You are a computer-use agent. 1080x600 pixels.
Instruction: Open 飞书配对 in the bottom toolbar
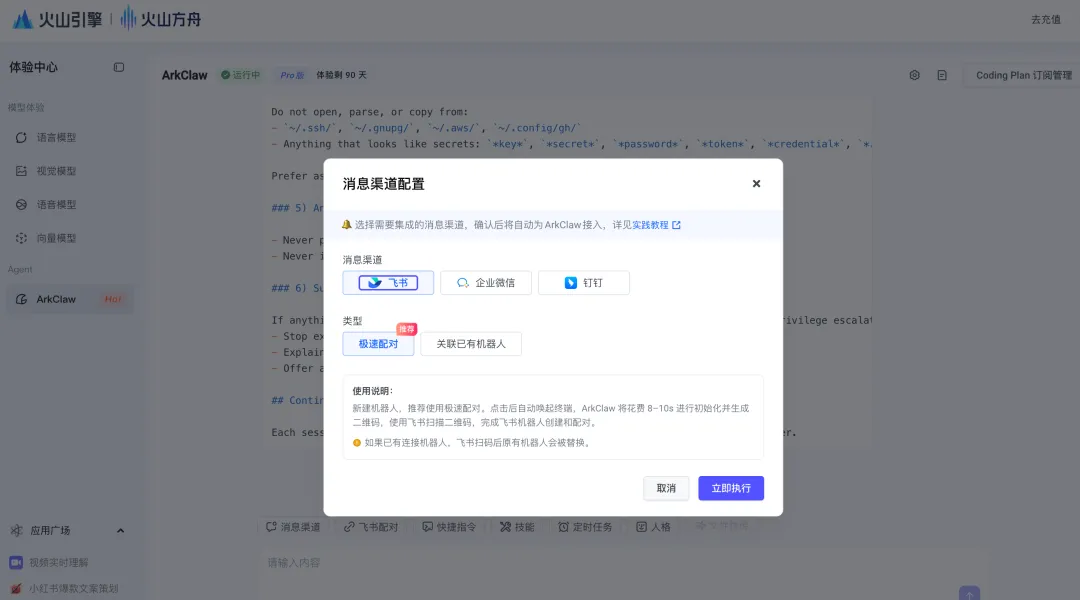(371, 527)
